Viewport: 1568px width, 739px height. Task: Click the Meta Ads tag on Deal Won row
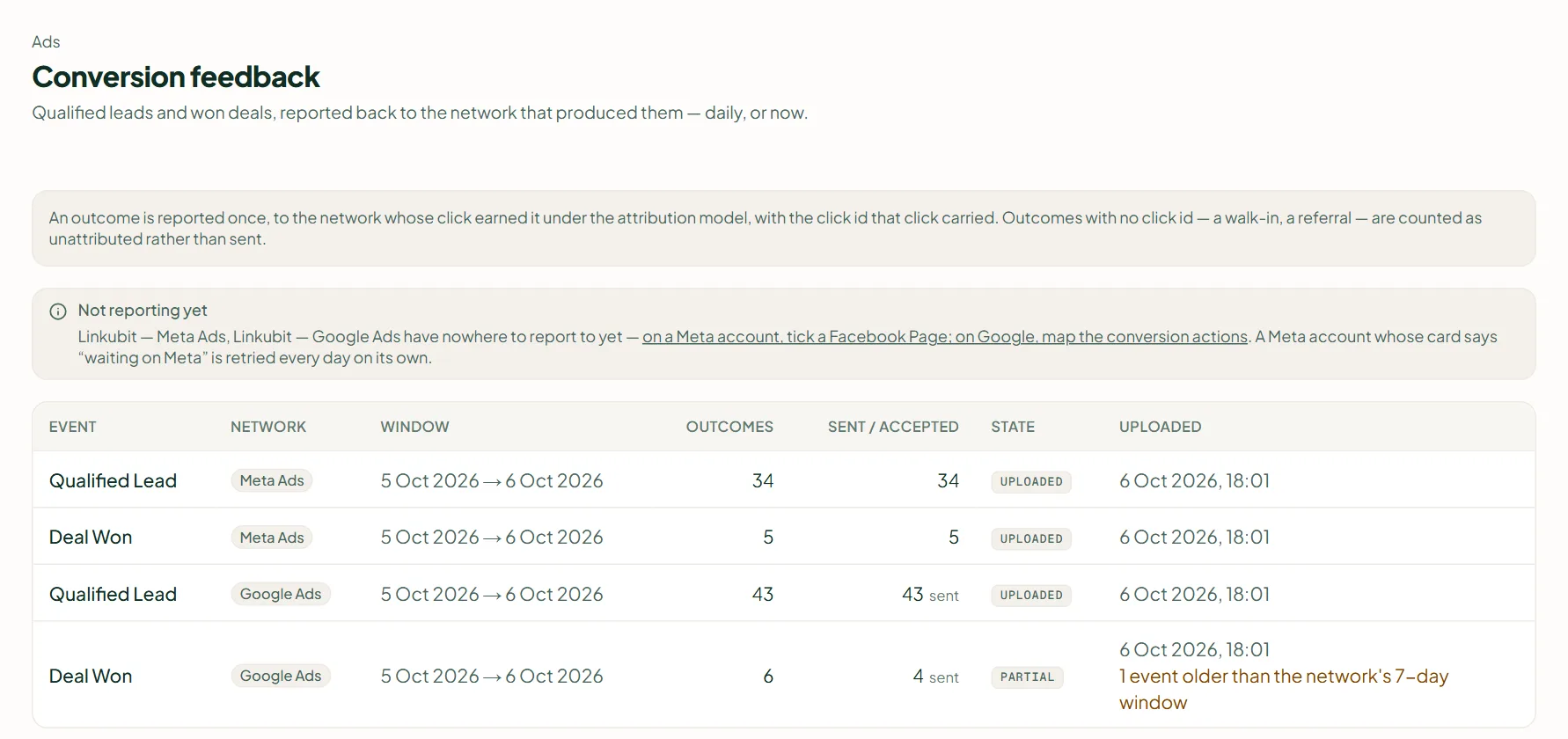pos(272,538)
